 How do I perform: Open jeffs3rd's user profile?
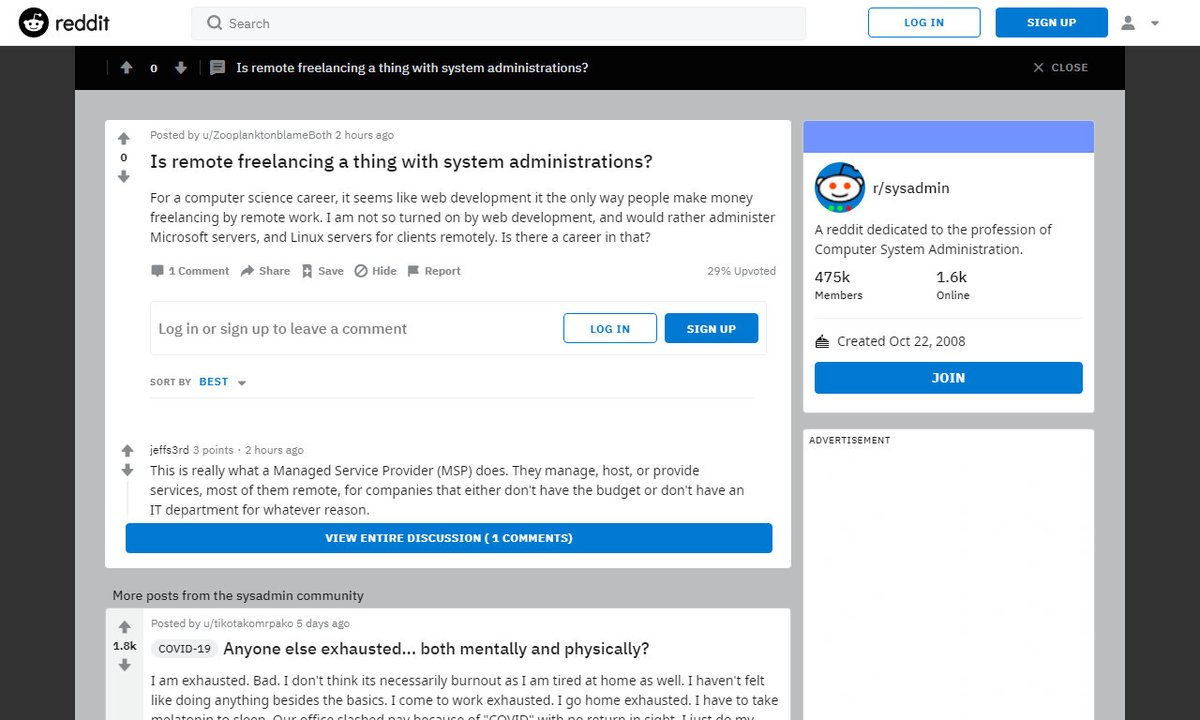tap(169, 450)
